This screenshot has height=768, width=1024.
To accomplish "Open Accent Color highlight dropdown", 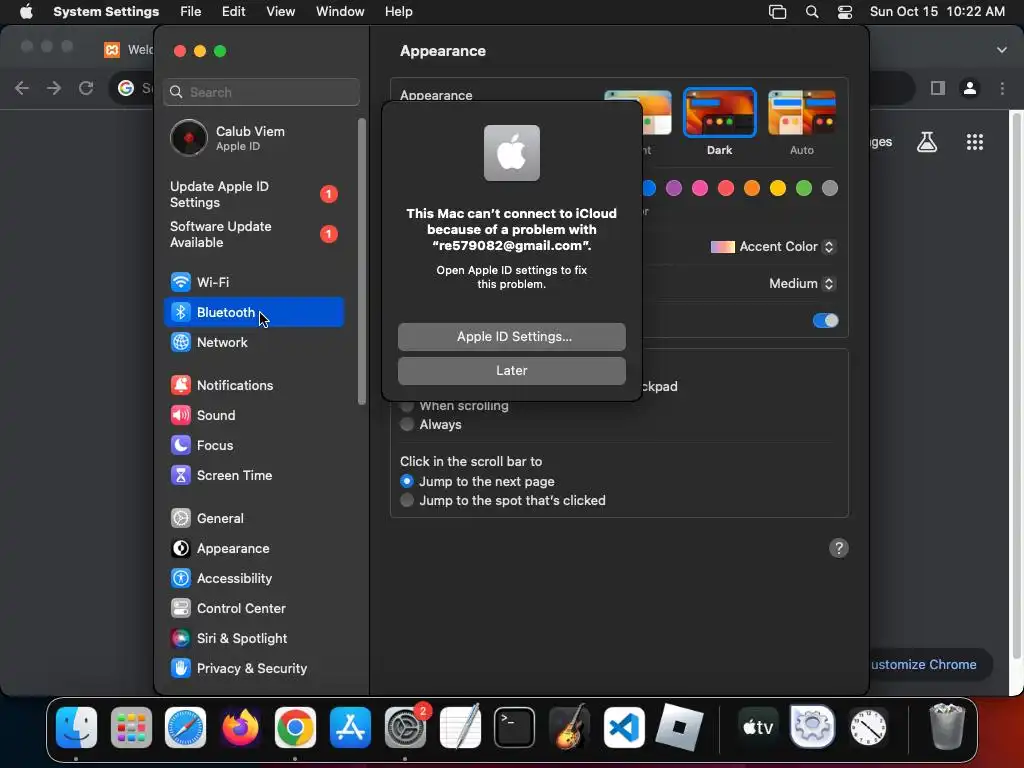I will pos(773,247).
